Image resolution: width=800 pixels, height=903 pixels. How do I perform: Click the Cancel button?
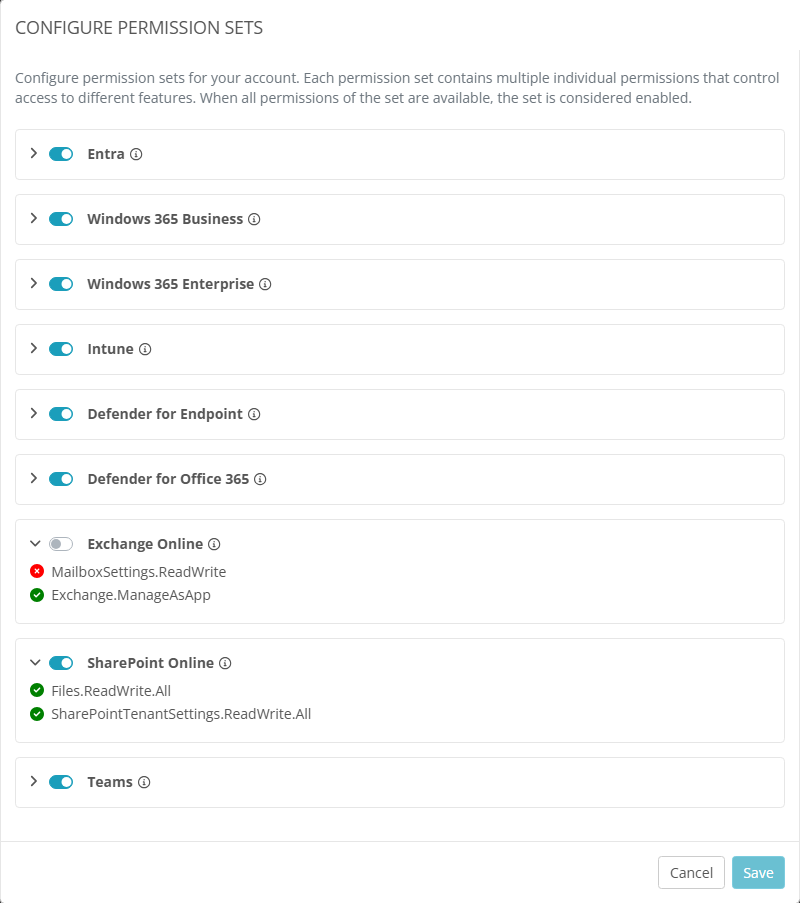pos(691,873)
